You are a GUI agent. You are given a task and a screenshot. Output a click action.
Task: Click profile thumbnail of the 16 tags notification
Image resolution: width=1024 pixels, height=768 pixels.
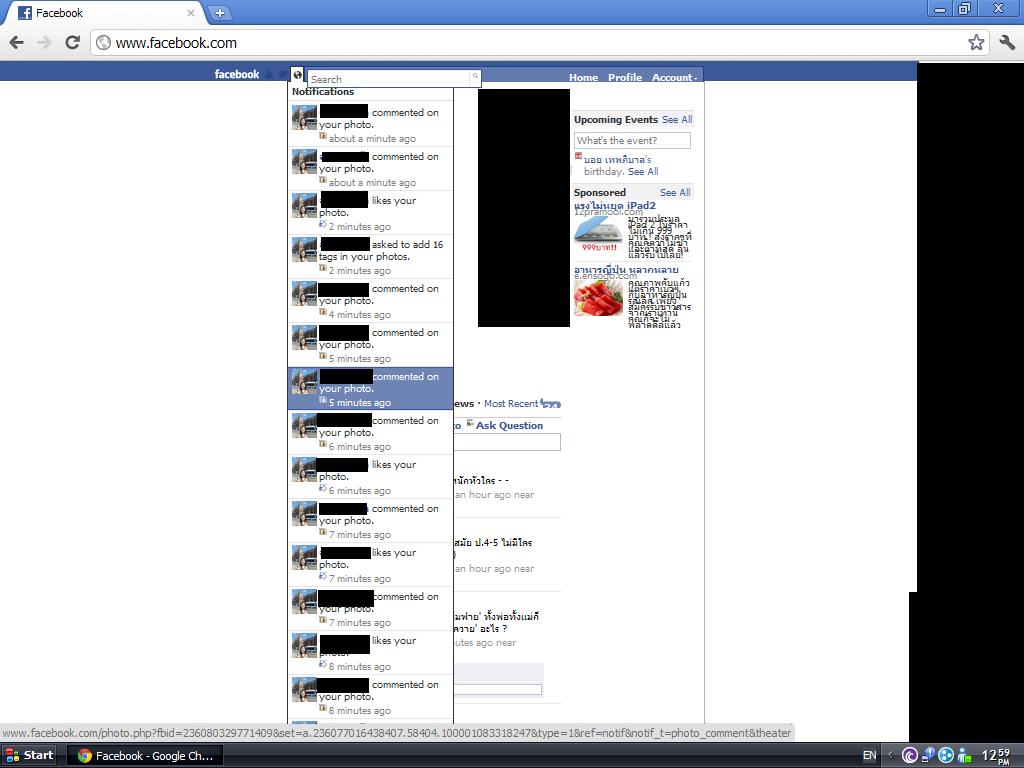pos(304,249)
